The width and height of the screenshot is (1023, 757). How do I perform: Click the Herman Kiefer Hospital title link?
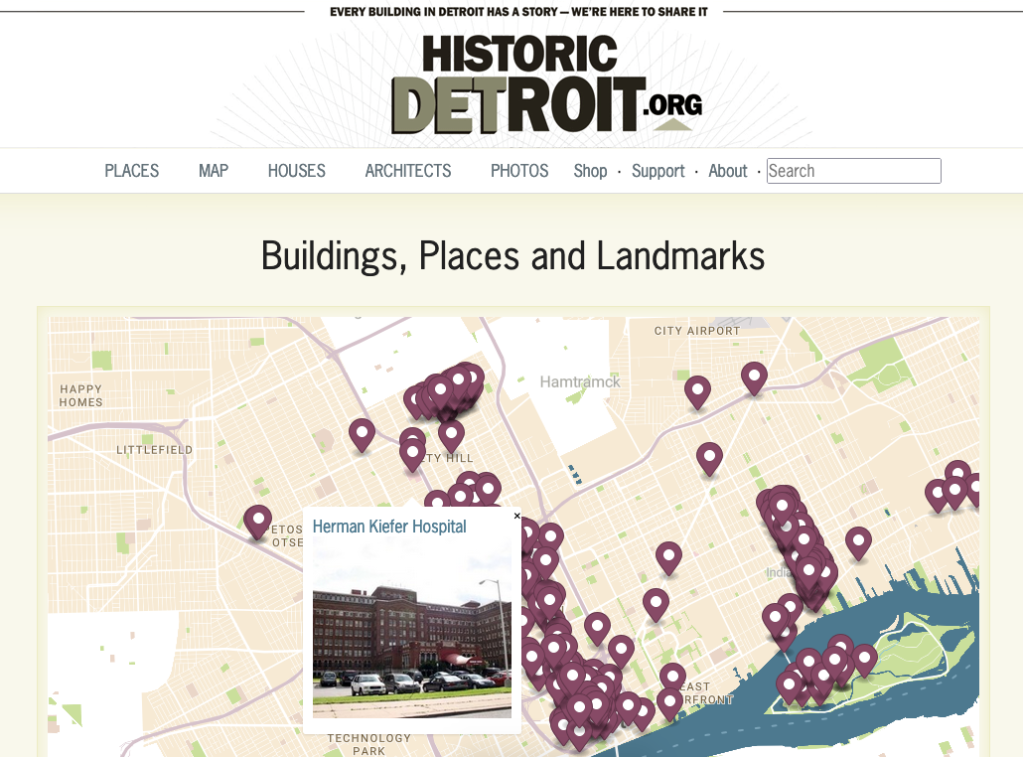pos(389,526)
